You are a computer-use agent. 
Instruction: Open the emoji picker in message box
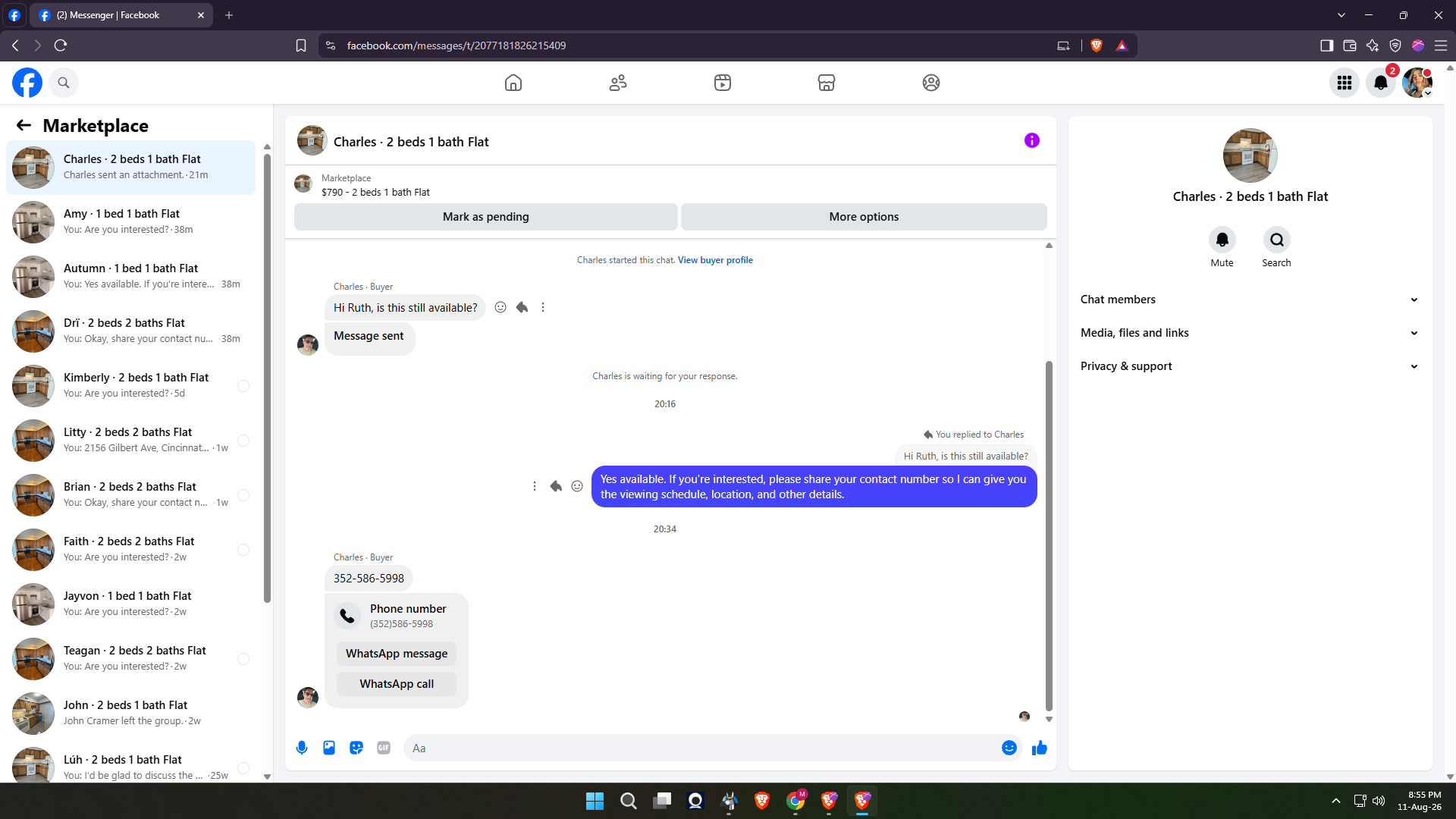[1009, 748]
